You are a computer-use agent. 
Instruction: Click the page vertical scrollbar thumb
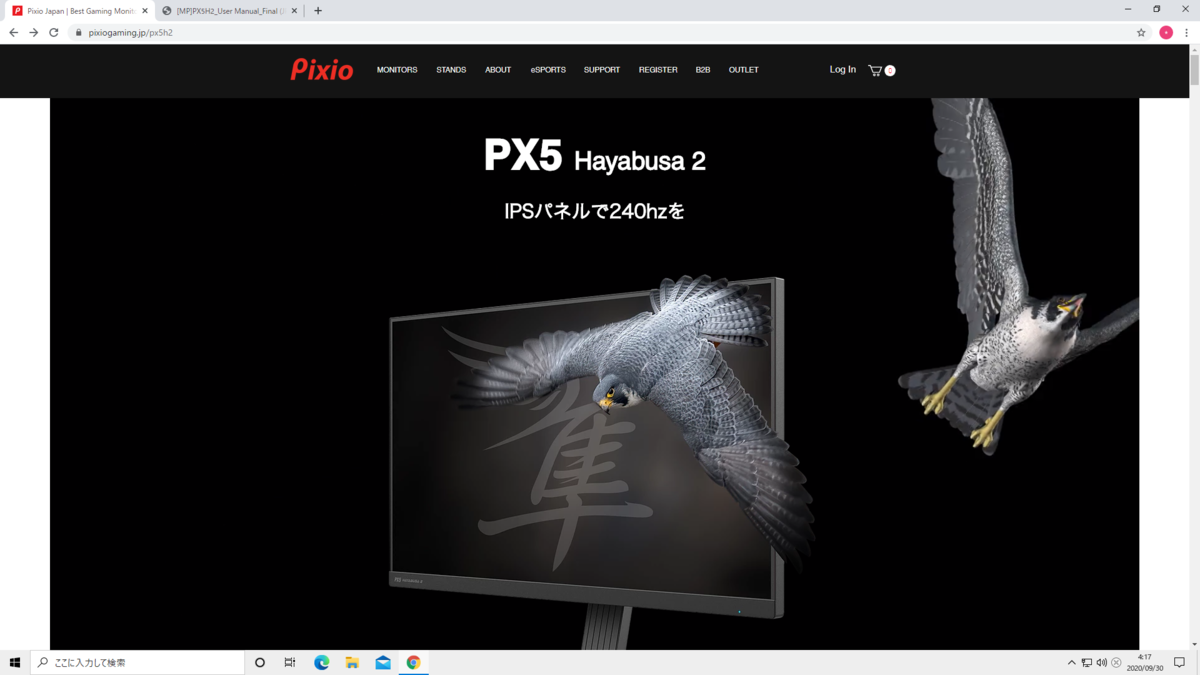tap(1194, 69)
